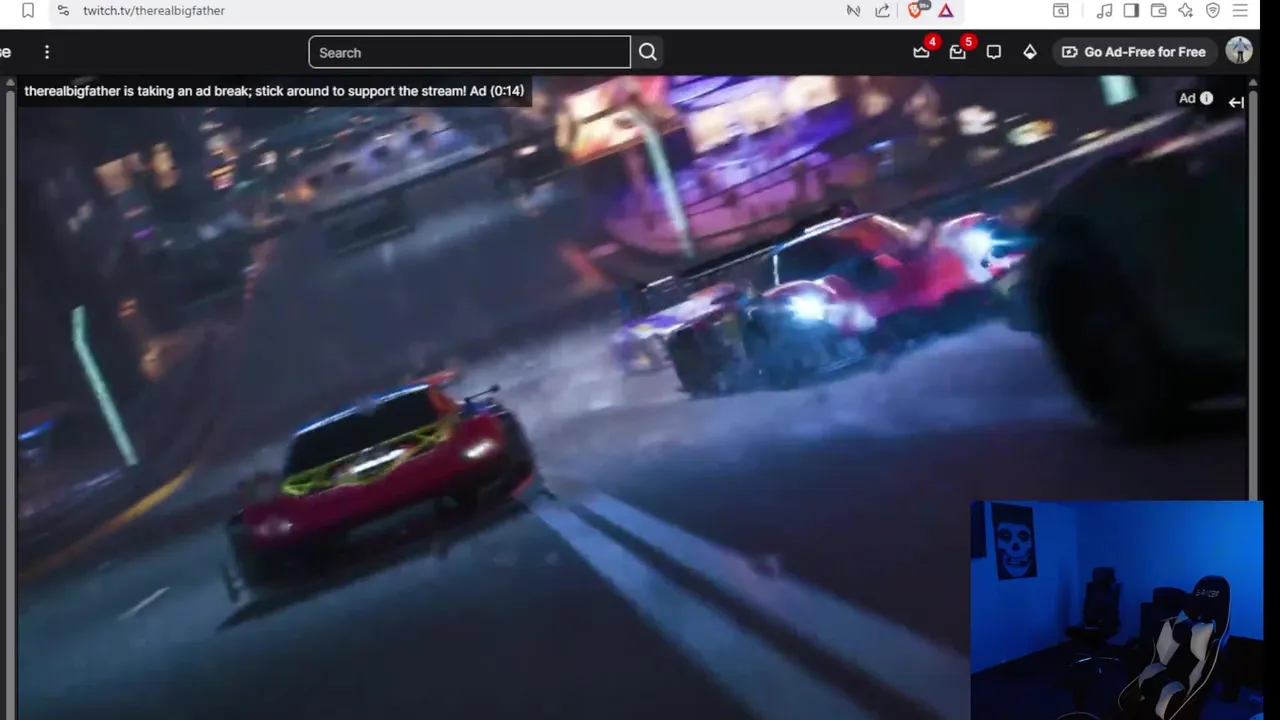The height and width of the screenshot is (720, 1280).
Task: Open the Brave Rewards triangle icon
Action: click(945, 11)
